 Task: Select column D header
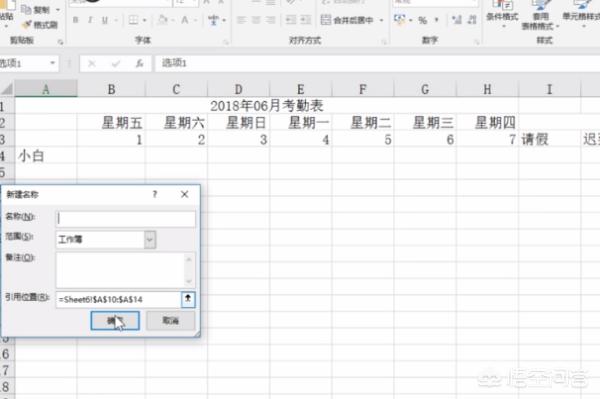coord(238,89)
